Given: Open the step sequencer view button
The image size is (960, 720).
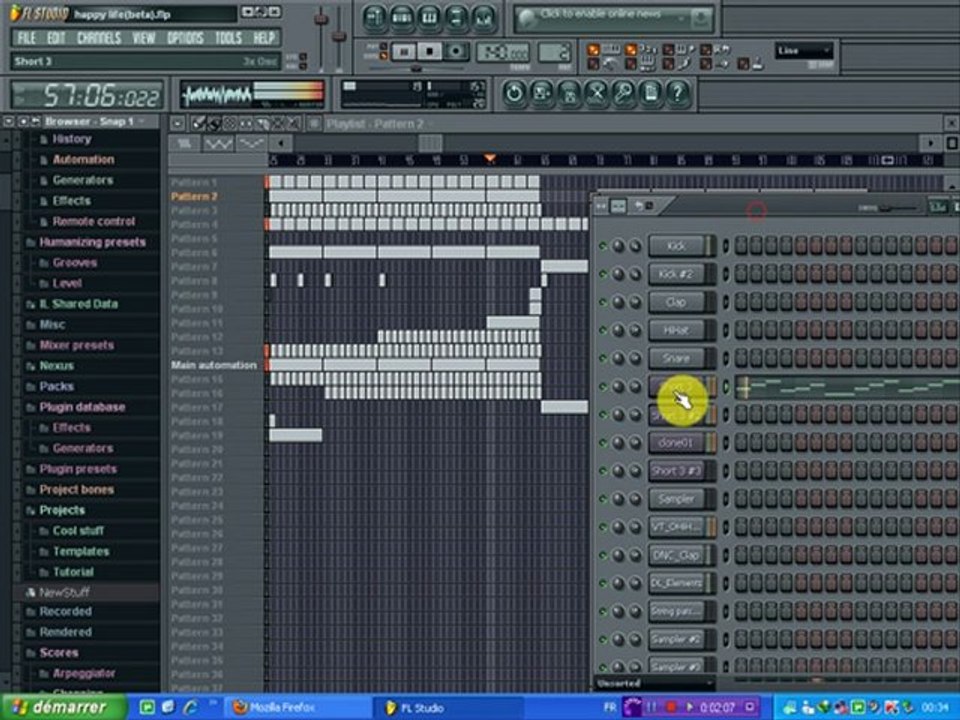Looking at the screenshot, I should point(402,18).
